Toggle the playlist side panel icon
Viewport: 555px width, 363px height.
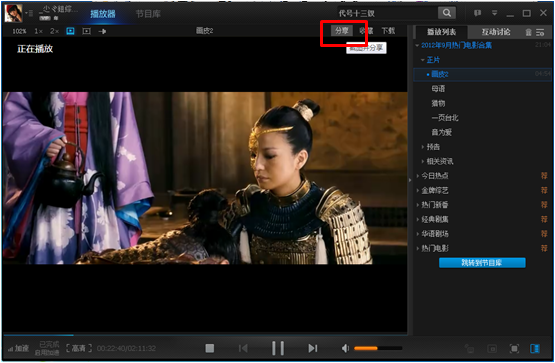[535, 349]
